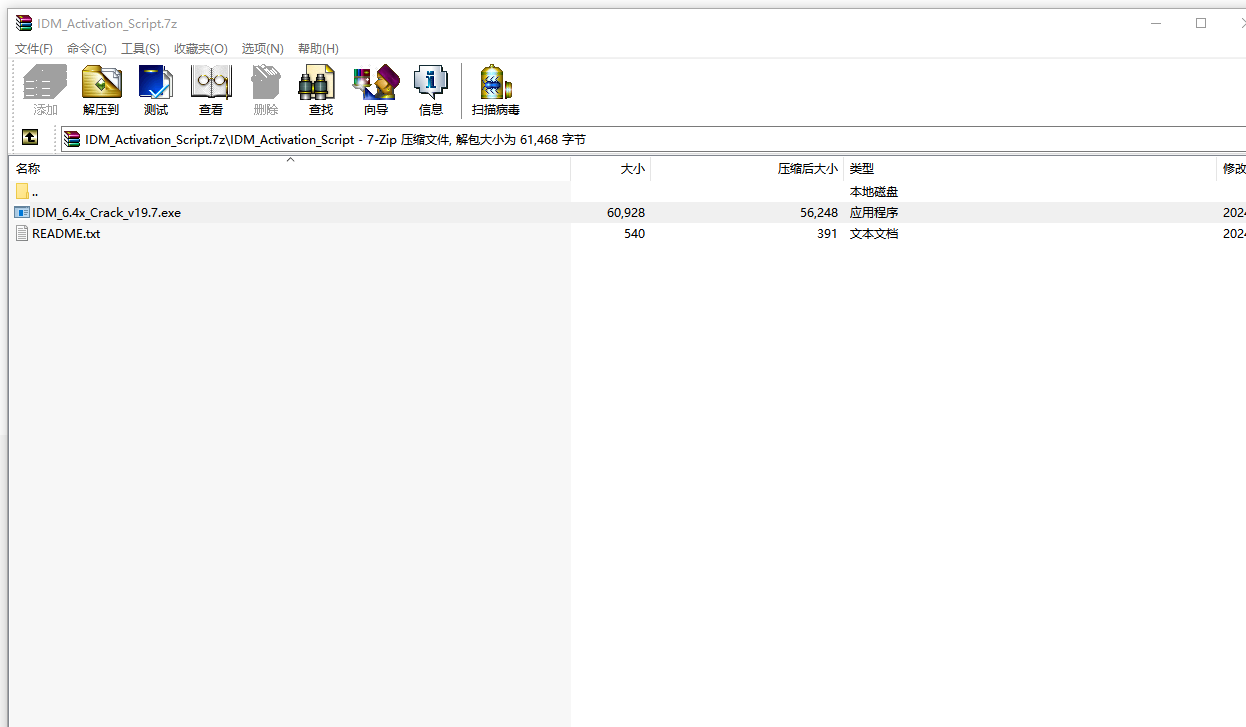Maximize the WinRAR window
The width and height of the screenshot is (1246, 727).
(x=1201, y=23)
